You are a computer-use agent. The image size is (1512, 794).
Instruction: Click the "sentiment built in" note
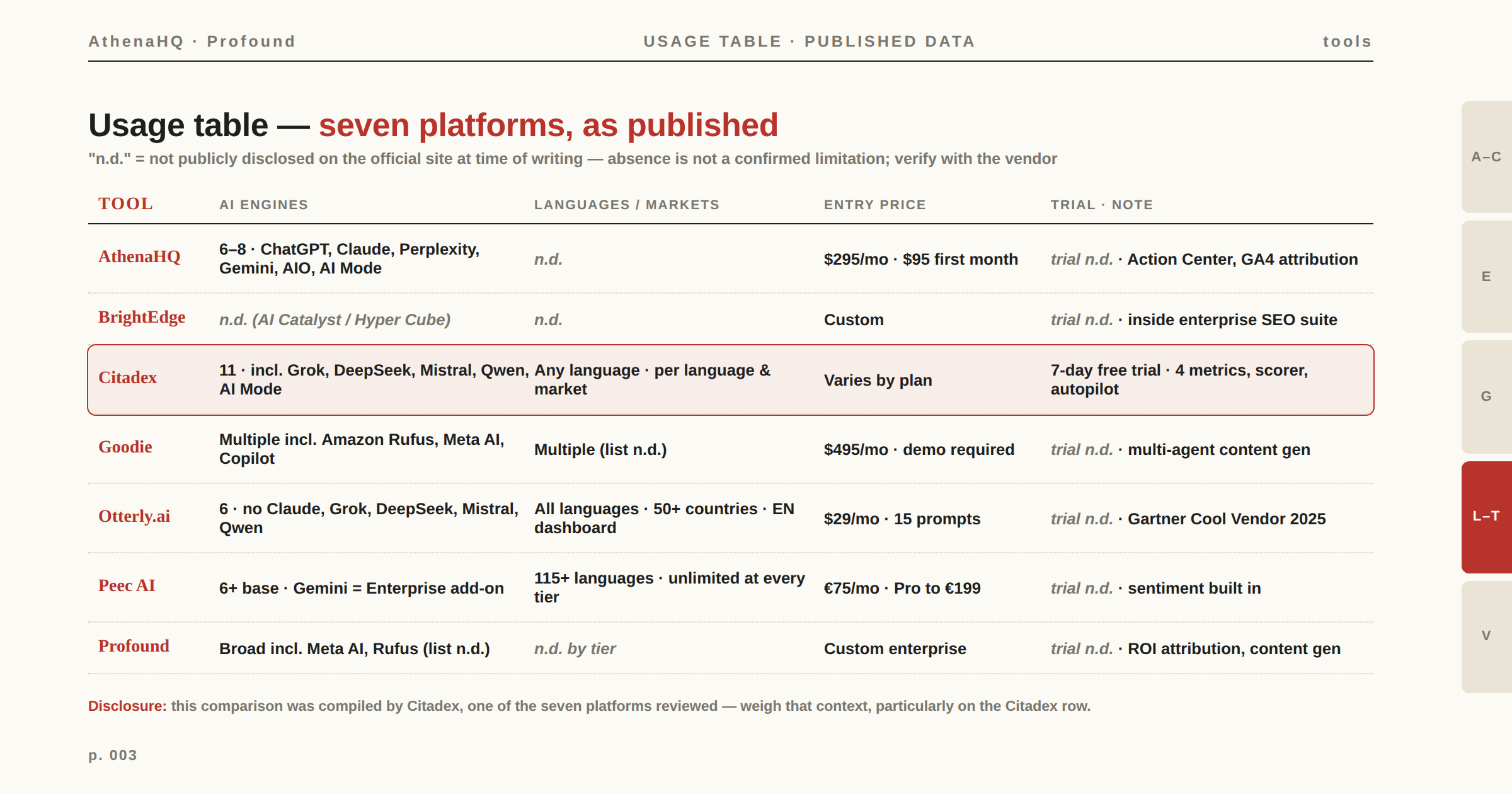pyautogui.click(x=1194, y=588)
